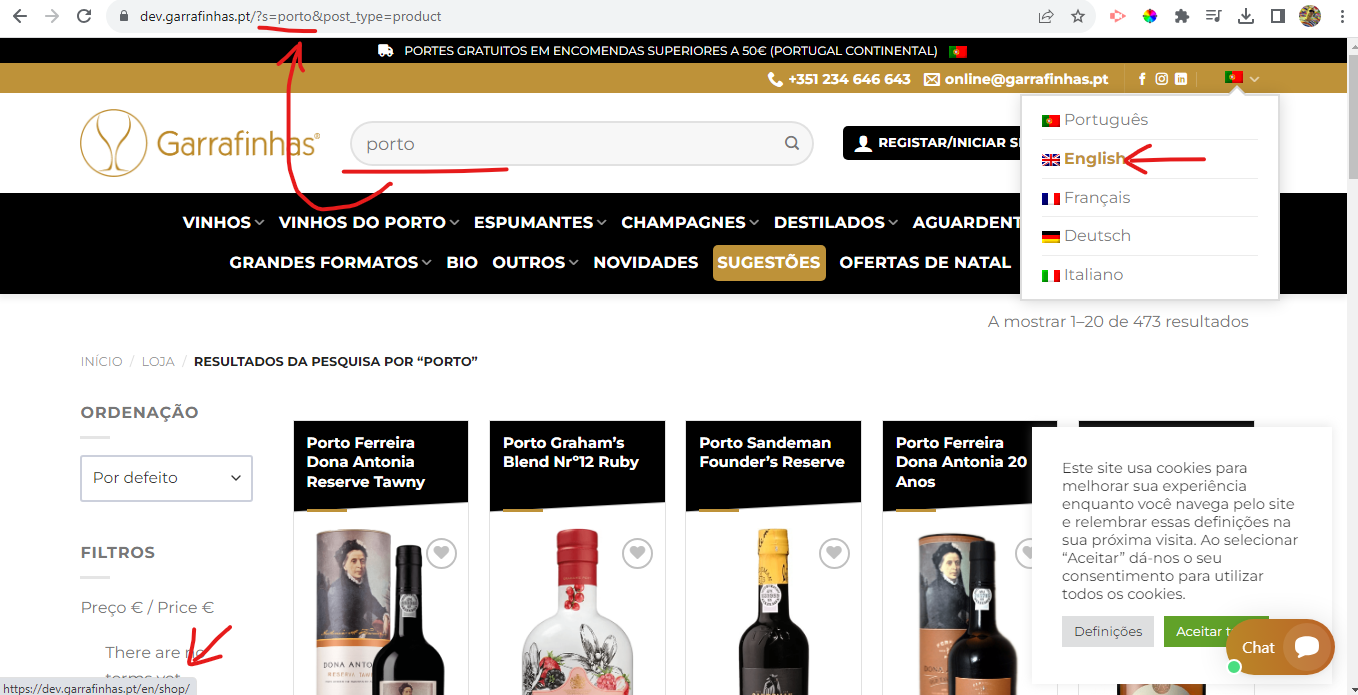Image resolution: width=1358 pixels, height=695 pixels.
Task: View site information via the lock icon
Action: 124,16
